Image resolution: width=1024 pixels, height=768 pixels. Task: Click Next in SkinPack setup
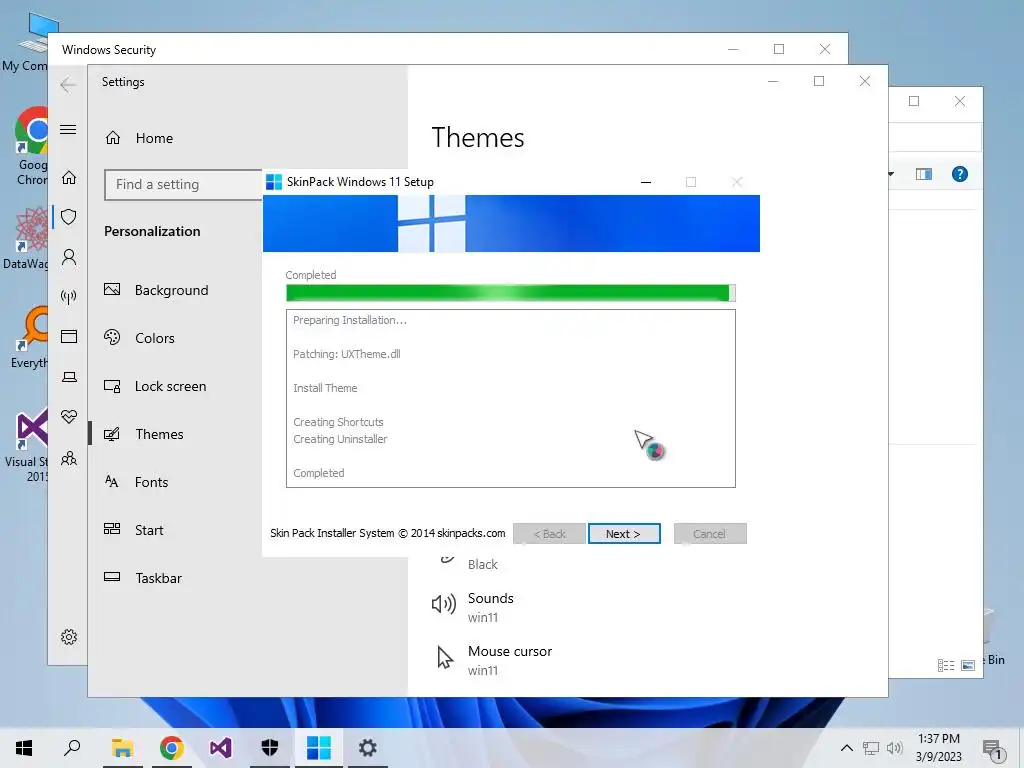624,534
